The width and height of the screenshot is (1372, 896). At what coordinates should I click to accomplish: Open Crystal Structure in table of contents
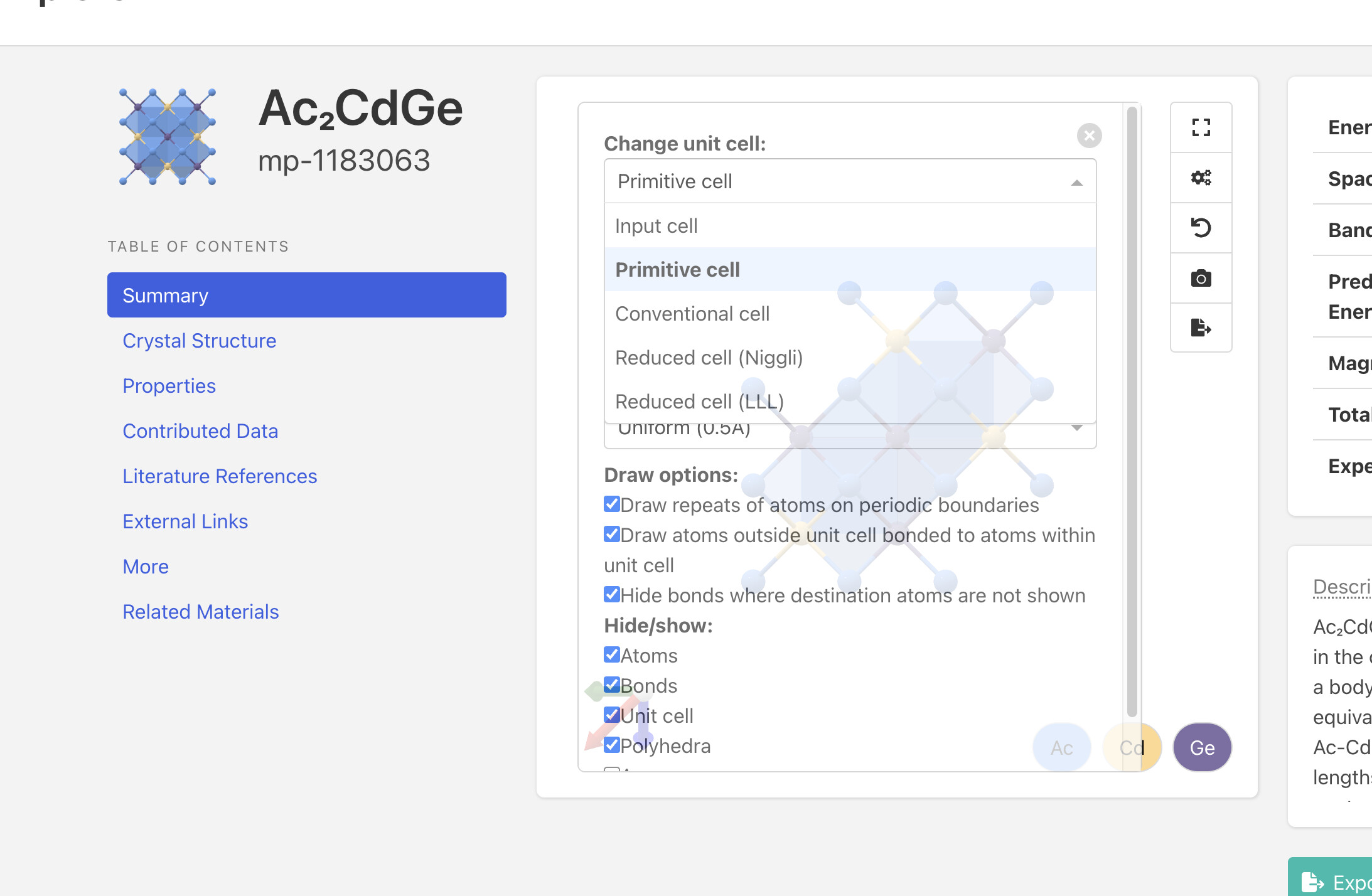tap(199, 341)
